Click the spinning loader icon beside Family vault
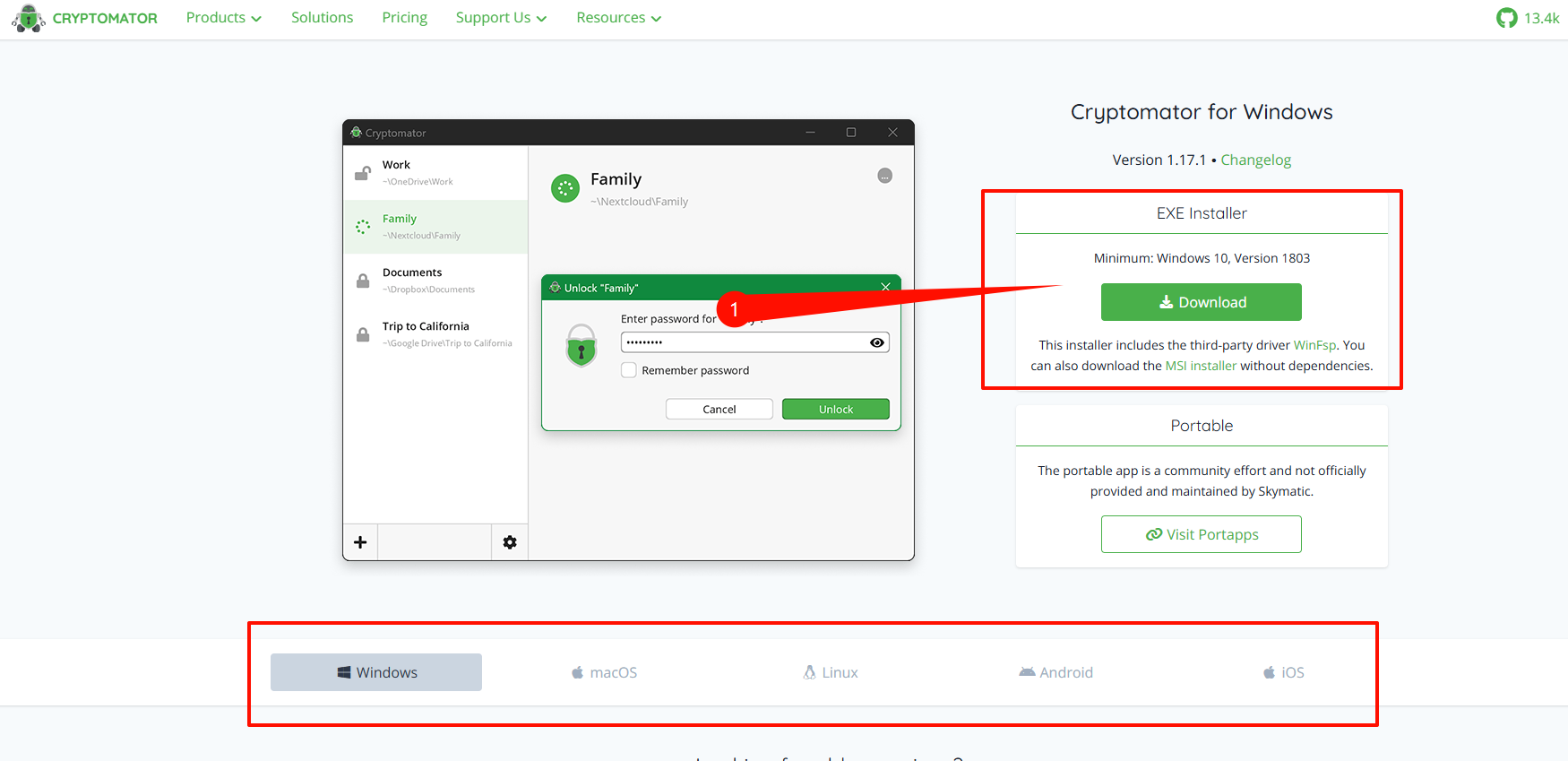Viewport: 1568px width, 761px height. tap(363, 227)
